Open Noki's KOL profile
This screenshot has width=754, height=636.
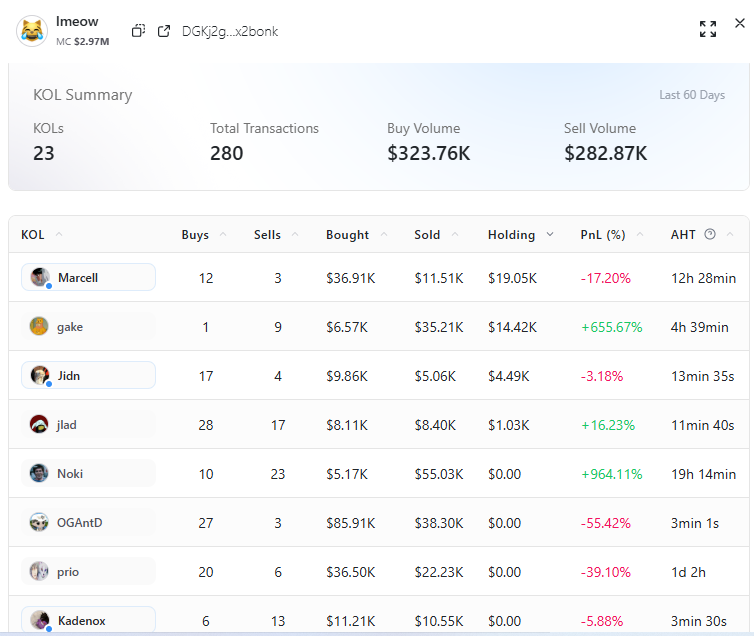coord(88,474)
